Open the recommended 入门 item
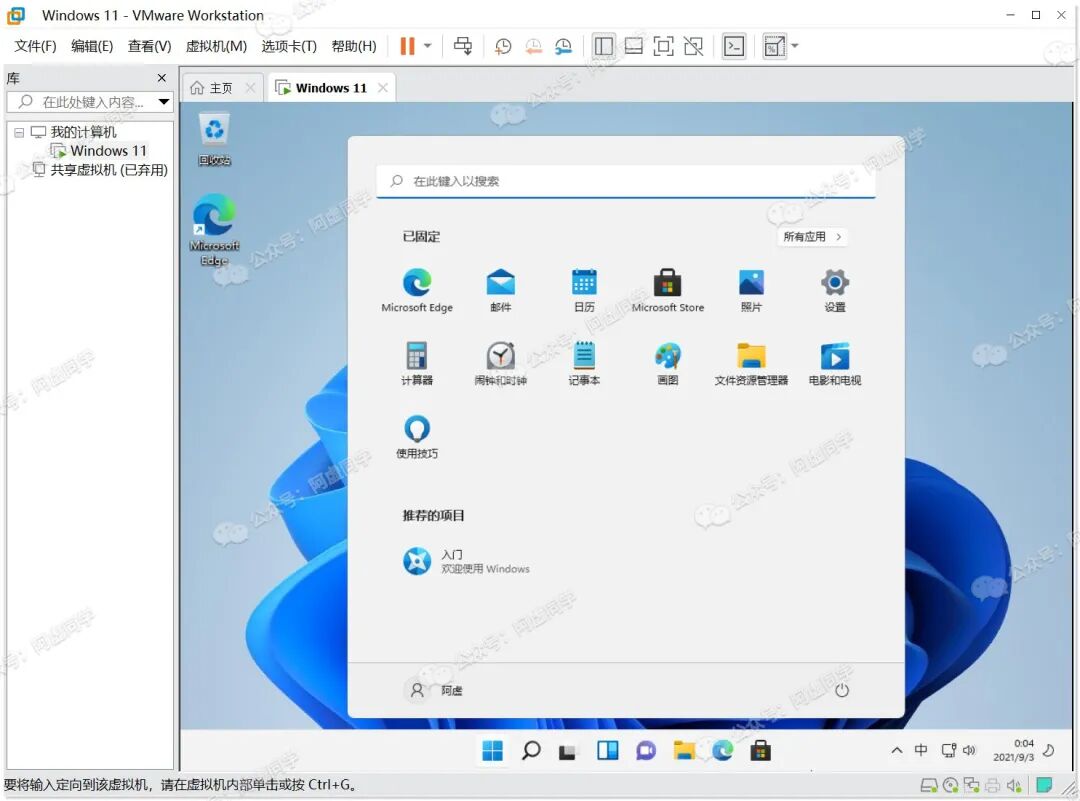This screenshot has width=1080, height=801. [x=466, y=561]
